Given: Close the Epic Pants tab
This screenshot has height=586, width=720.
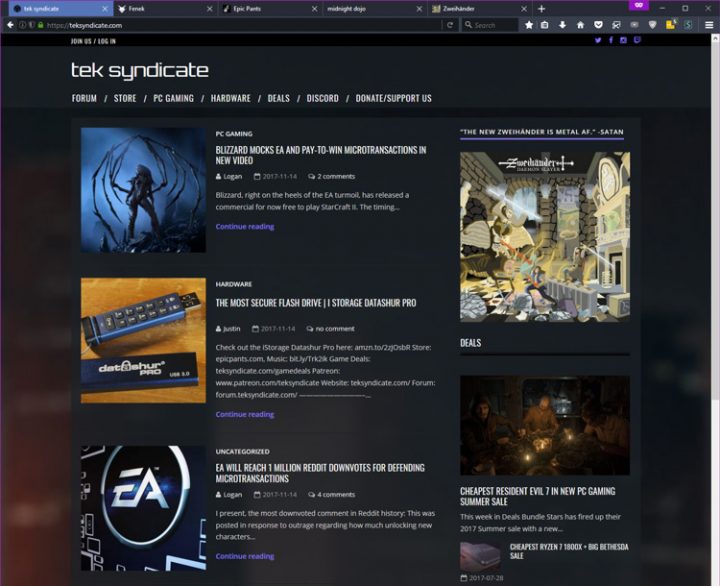Looking at the screenshot, I should (315, 9).
